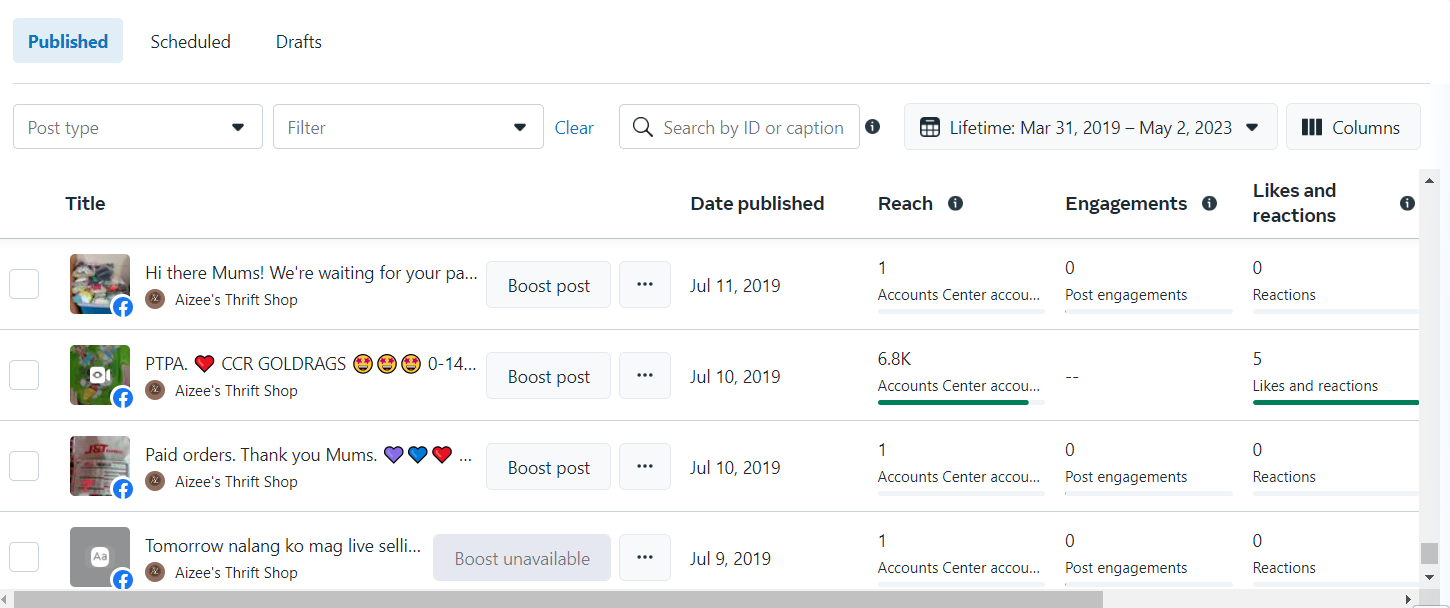Screen dimensions: 1450x608
Task: Tick checkbox for CCR GOLDRAGS post
Action: tap(24, 375)
